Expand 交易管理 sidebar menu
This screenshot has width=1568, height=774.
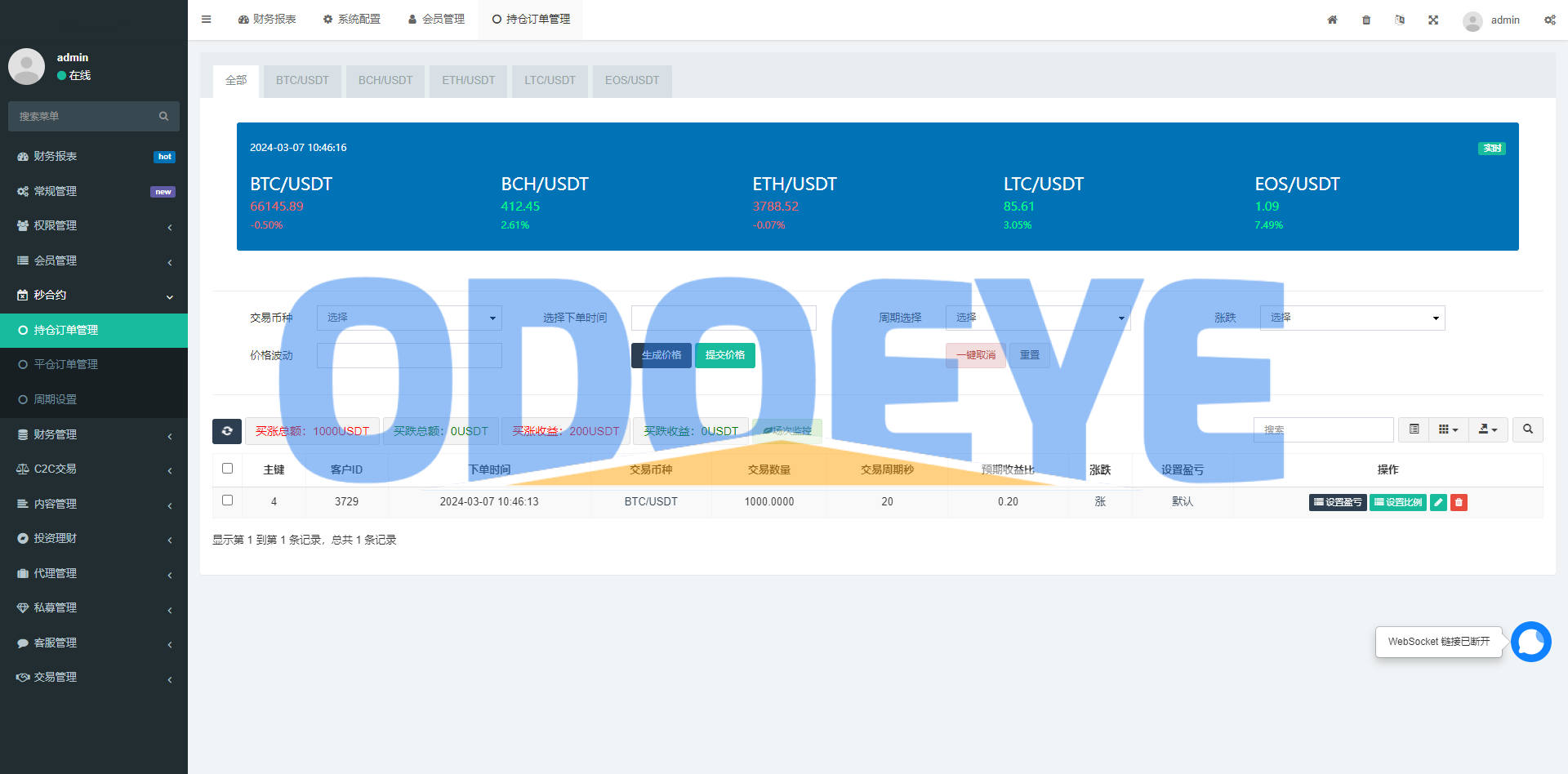point(94,678)
